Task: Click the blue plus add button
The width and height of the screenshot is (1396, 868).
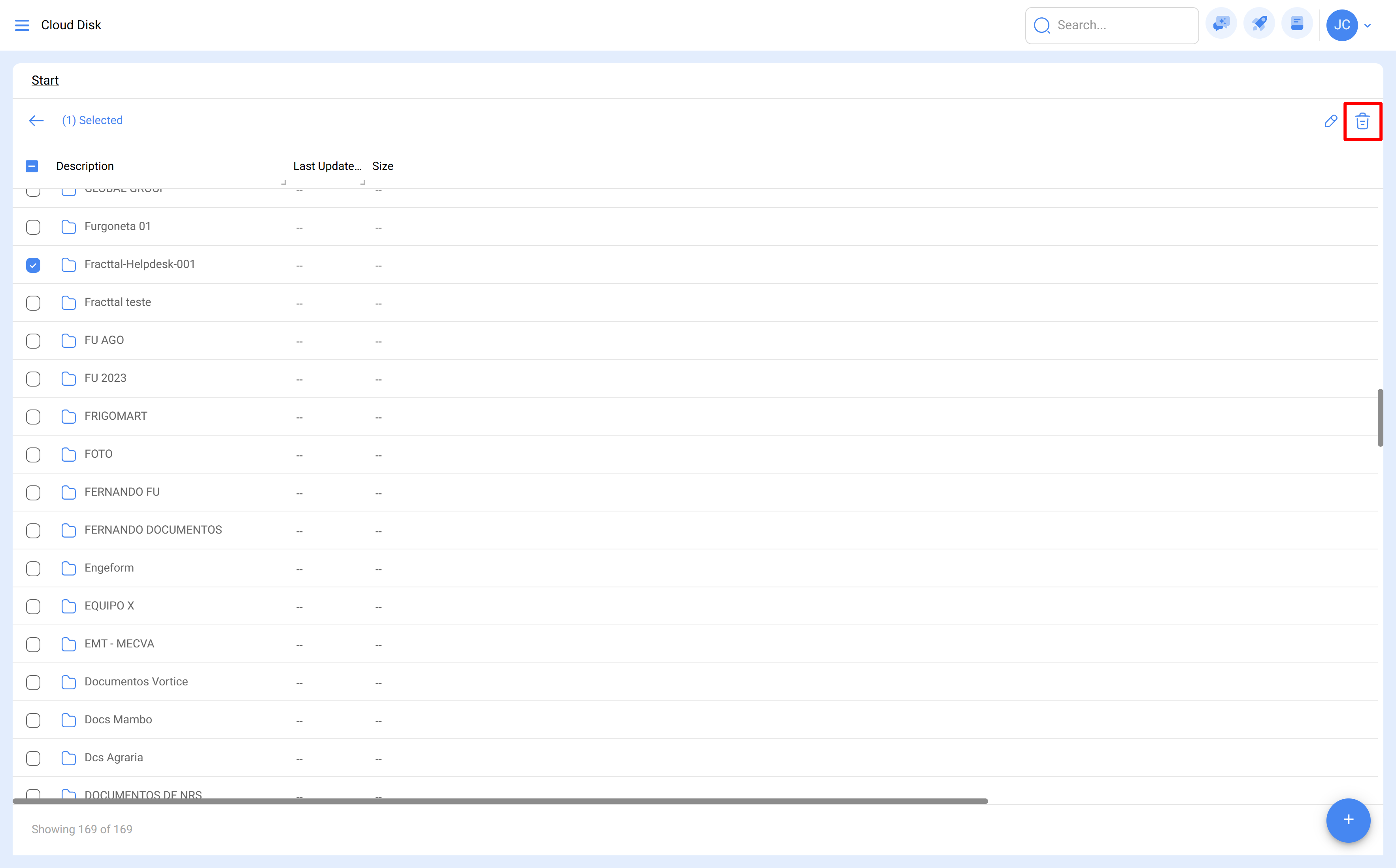Action: point(1348,820)
